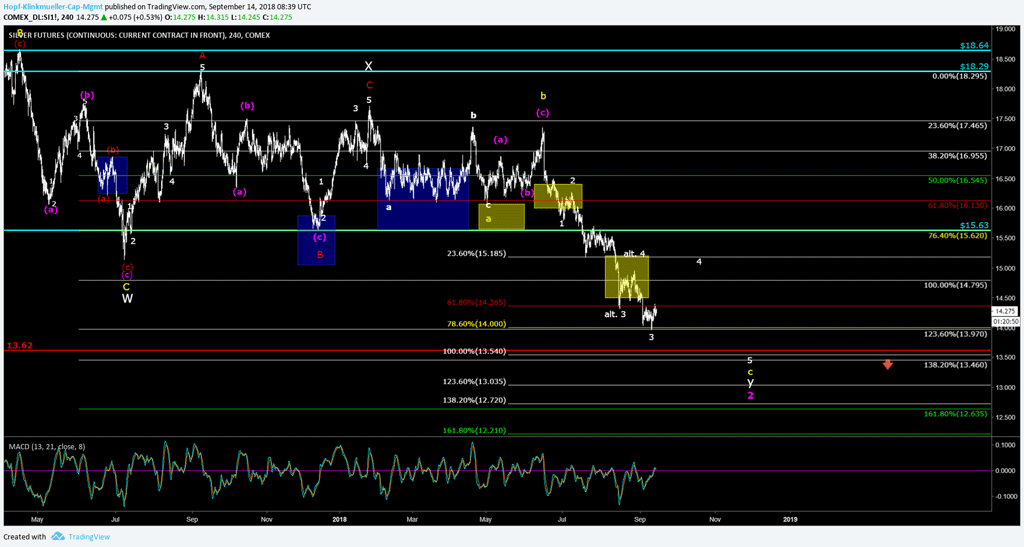Click the red 13.62 level label
1024x547 pixels.
[20, 346]
